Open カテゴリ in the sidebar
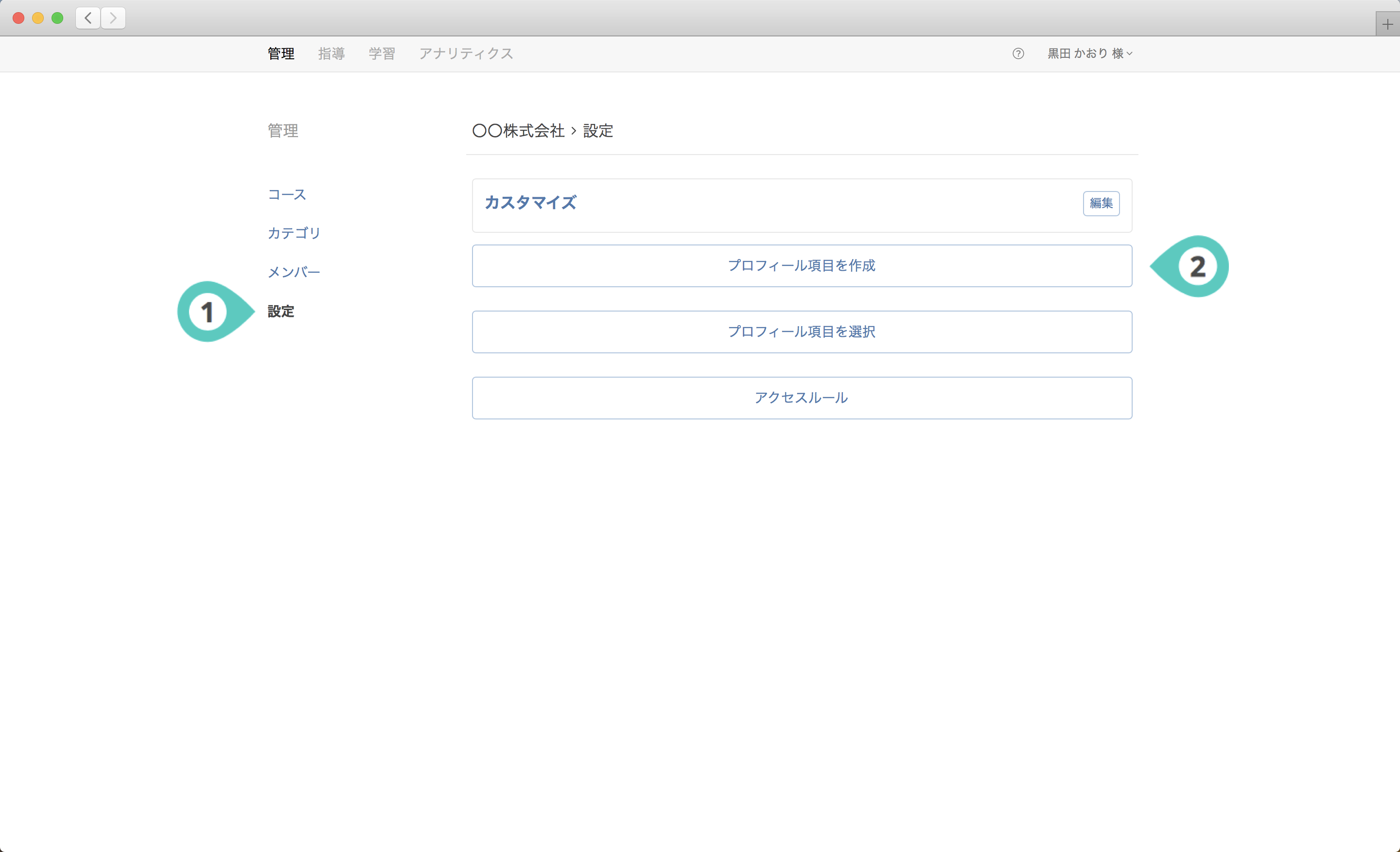Image resolution: width=1400 pixels, height=852 pixels. (x=294, y=233)
